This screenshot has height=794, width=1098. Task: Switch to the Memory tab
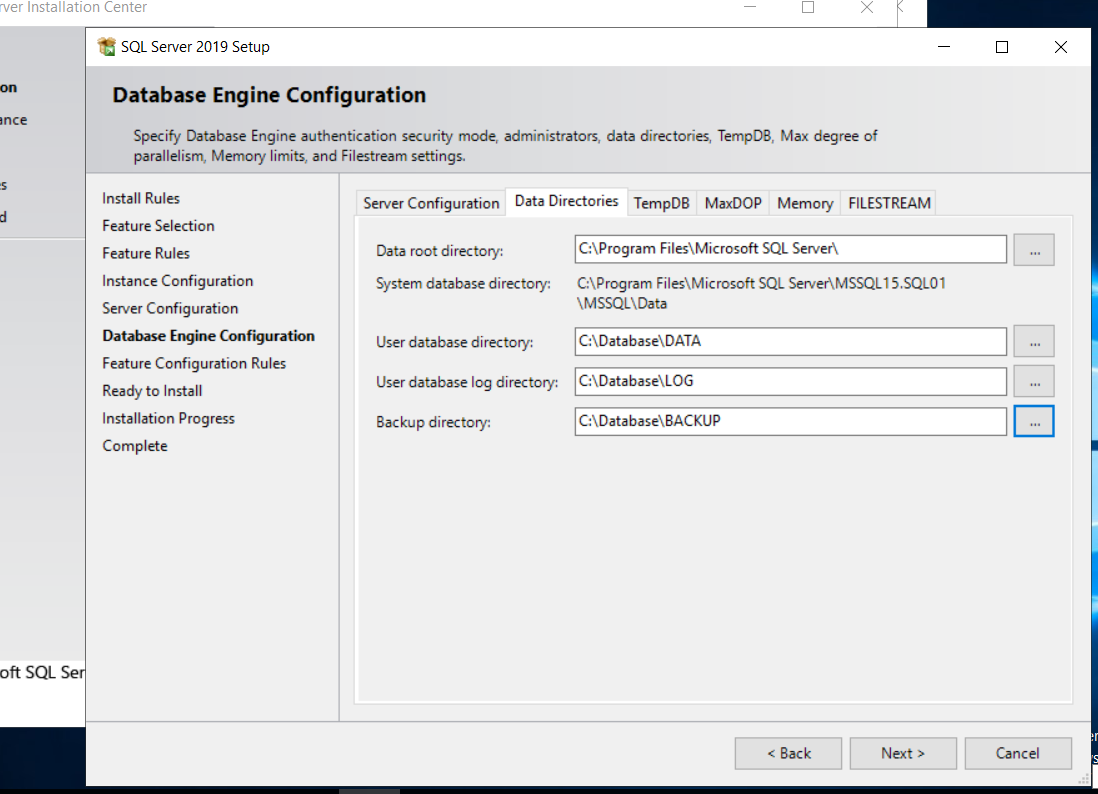pos(805,203)
